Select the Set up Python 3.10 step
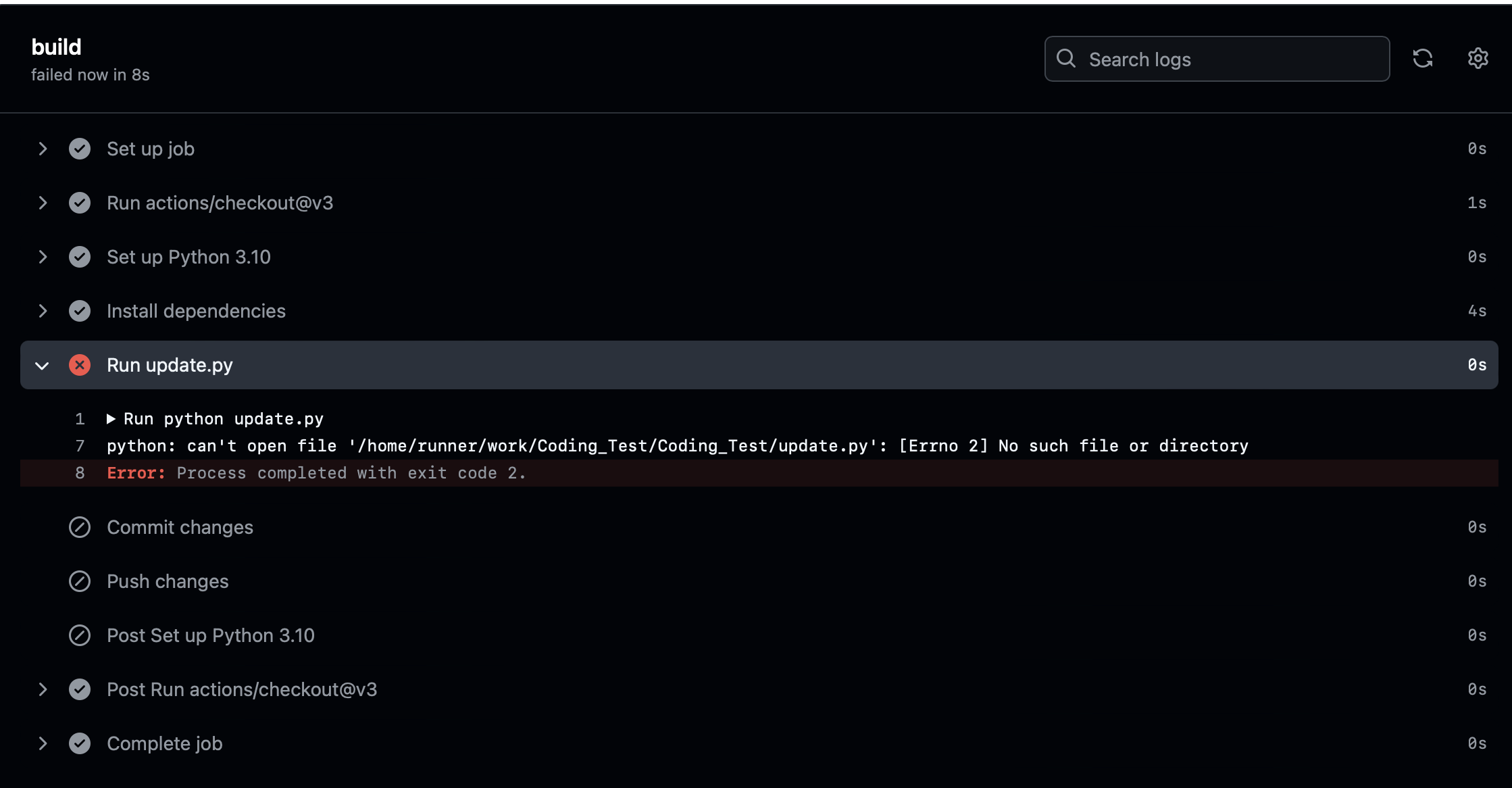This screenshot has height=788, width=1512. click(188, 257)
